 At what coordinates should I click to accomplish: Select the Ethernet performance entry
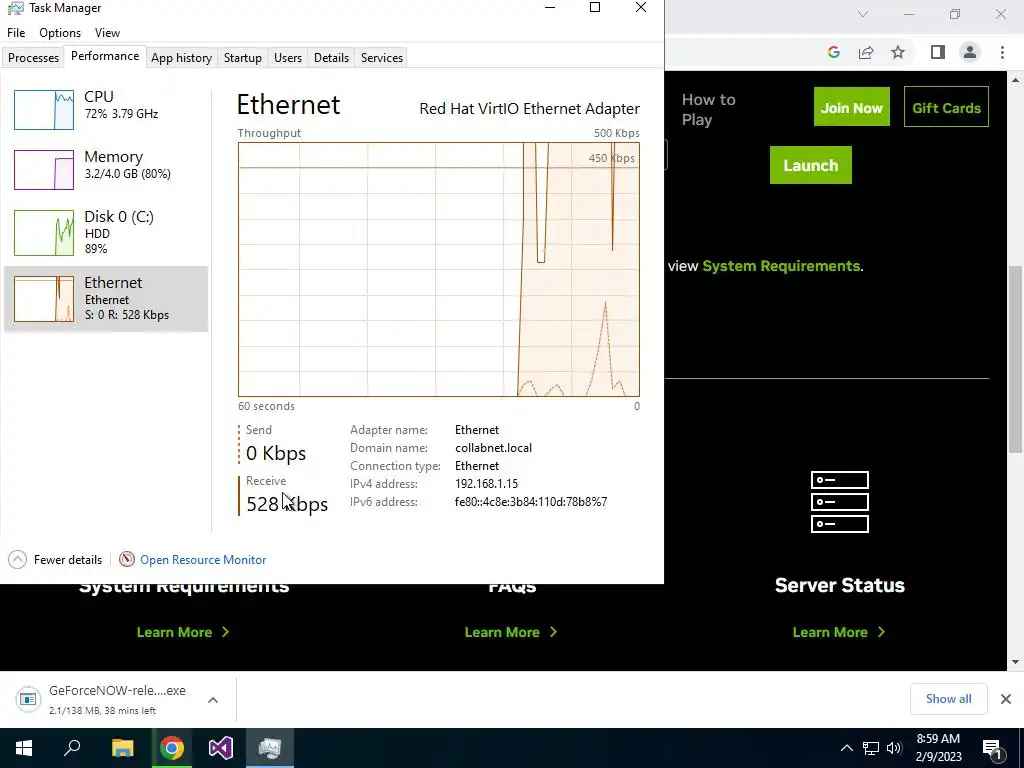click(x=106, y=298)
